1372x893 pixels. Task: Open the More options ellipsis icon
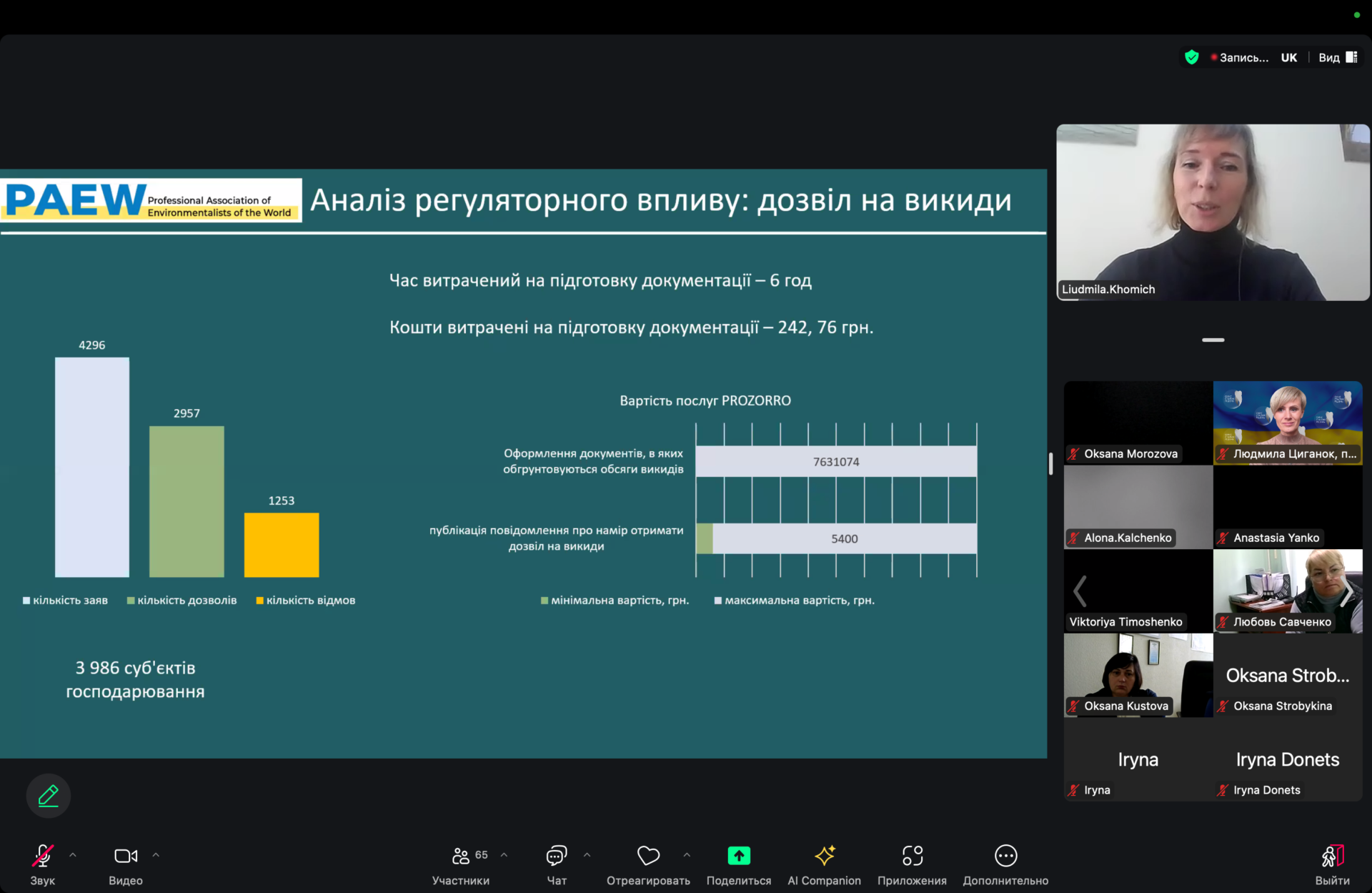click(1005, 856)
